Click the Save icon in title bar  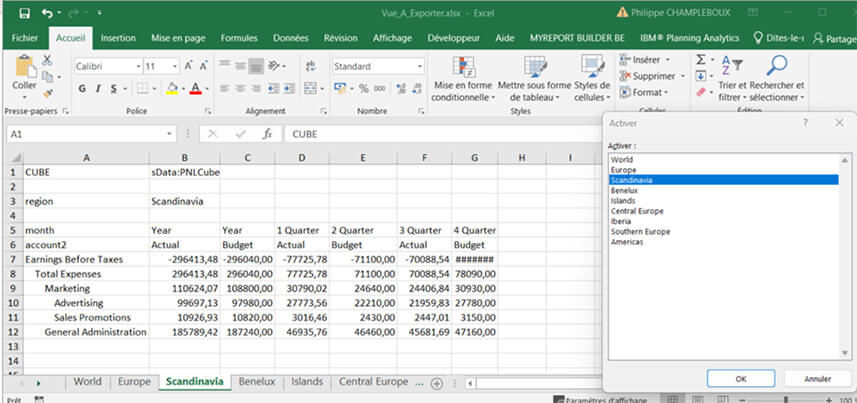click(x=25, y=14)
